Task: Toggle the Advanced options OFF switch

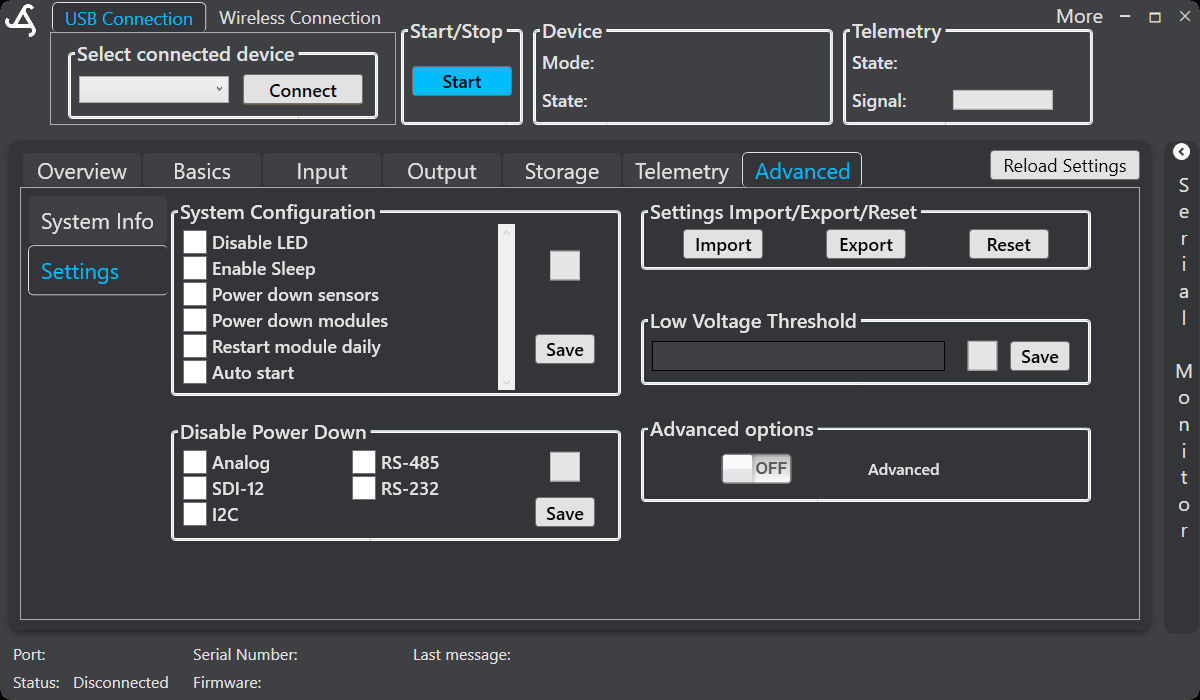Action: click(x=757, y=469)
